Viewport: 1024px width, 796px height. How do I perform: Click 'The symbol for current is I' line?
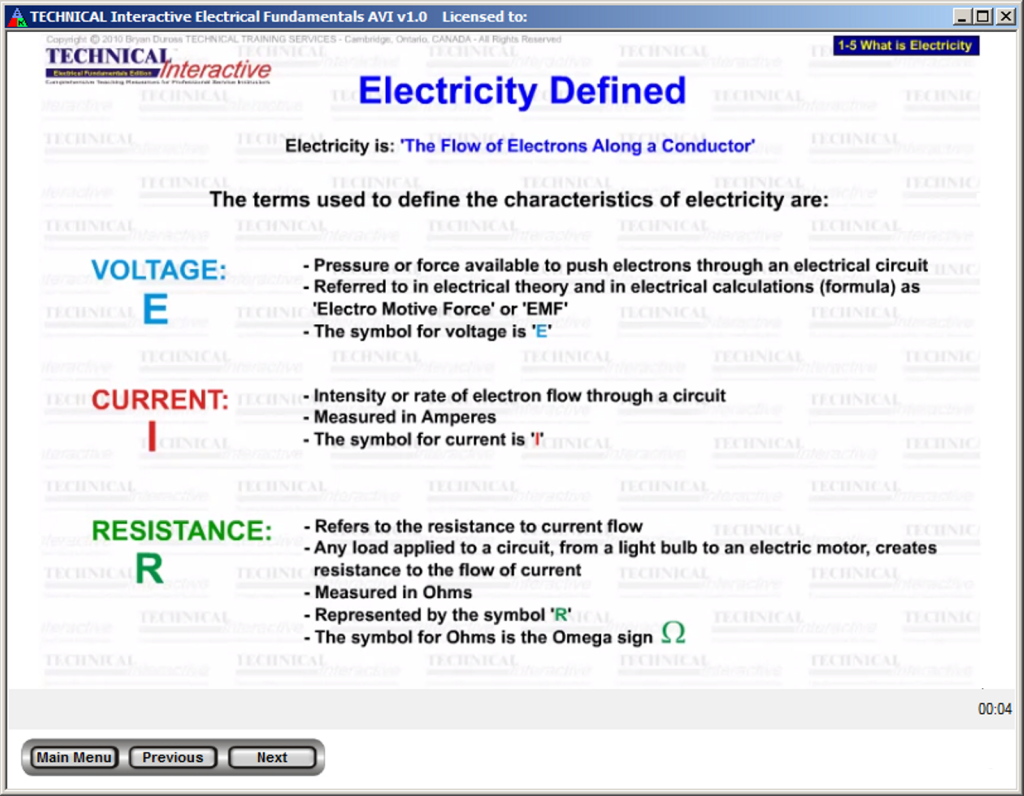point(423,439)
